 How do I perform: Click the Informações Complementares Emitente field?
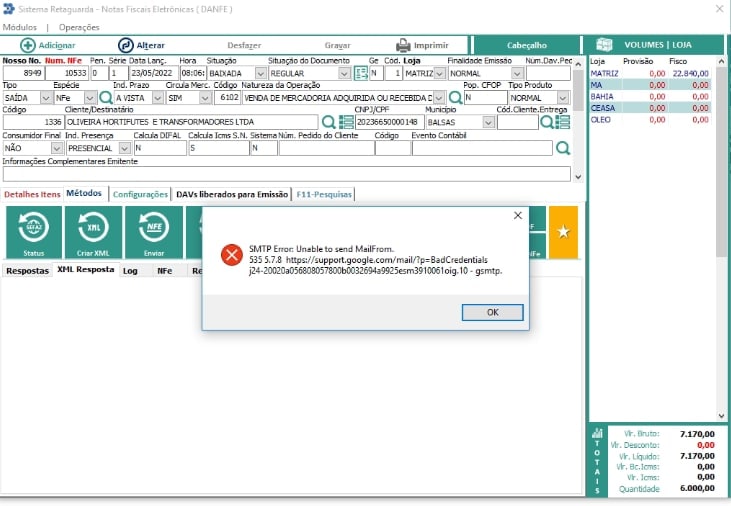tap(286, 174)
